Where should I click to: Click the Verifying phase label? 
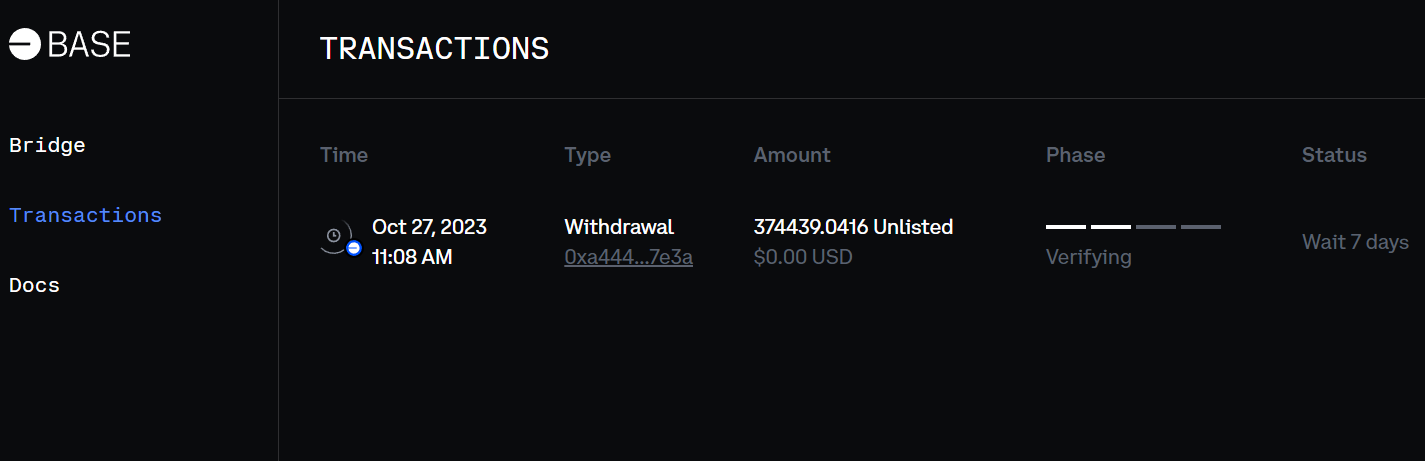point(1088,257)
